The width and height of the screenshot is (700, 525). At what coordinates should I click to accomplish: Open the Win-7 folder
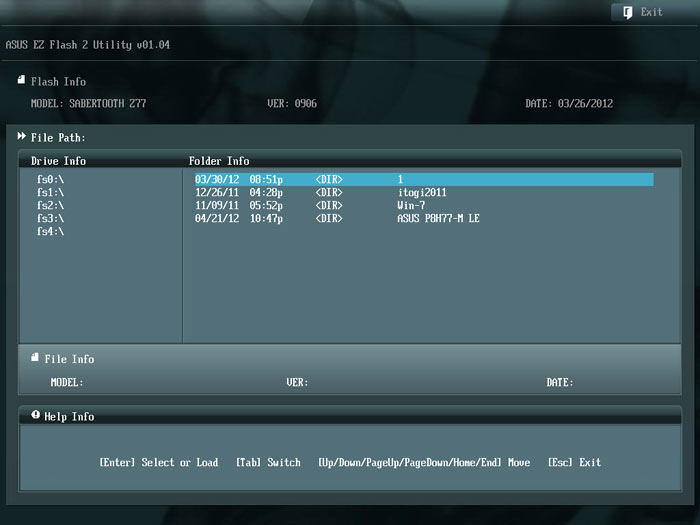pos(411,205)
